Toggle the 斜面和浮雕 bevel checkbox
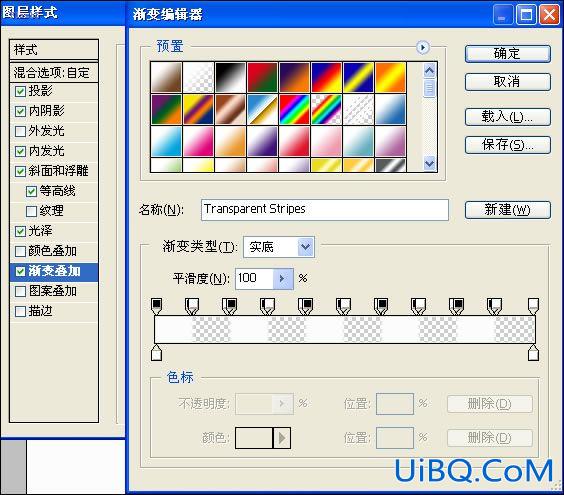 21,171
